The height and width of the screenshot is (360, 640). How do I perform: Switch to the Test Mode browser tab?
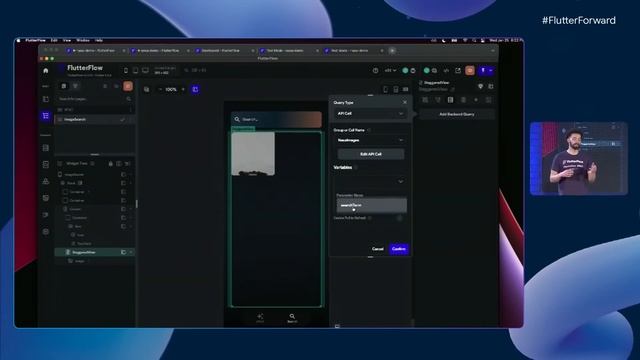[289, 51]
